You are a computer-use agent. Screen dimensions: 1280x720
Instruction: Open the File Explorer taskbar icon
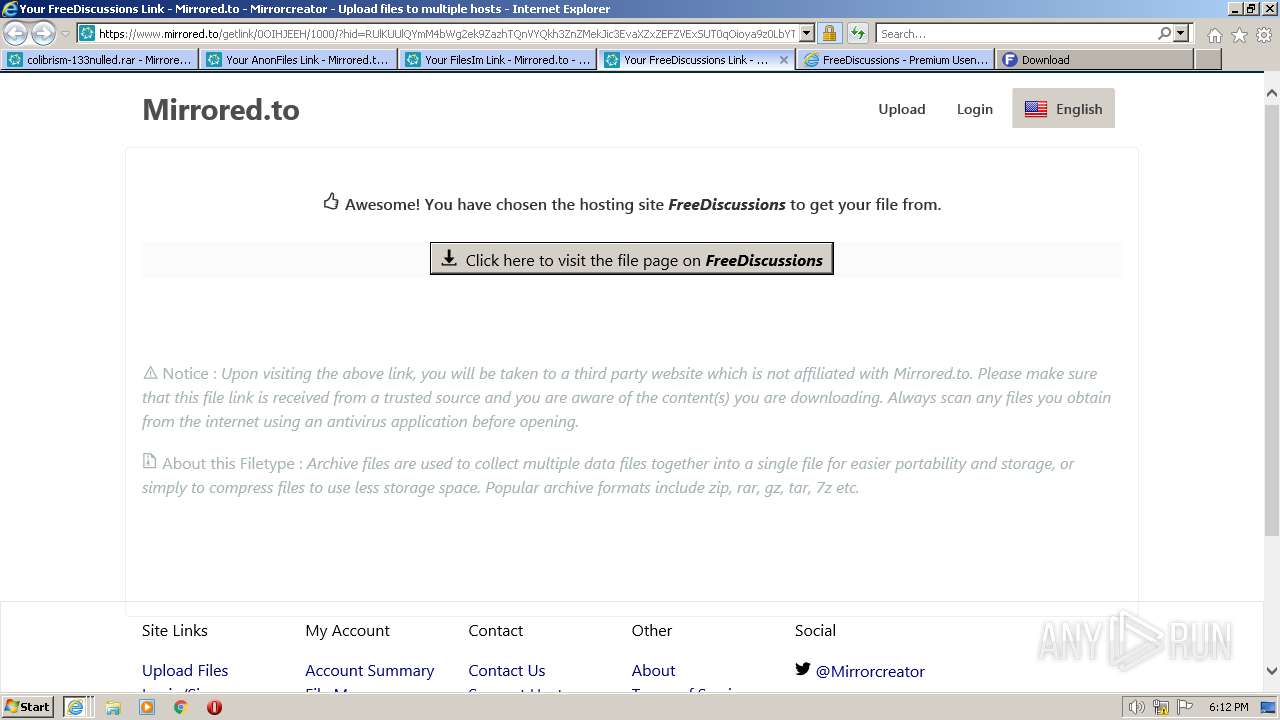(113, 707)
